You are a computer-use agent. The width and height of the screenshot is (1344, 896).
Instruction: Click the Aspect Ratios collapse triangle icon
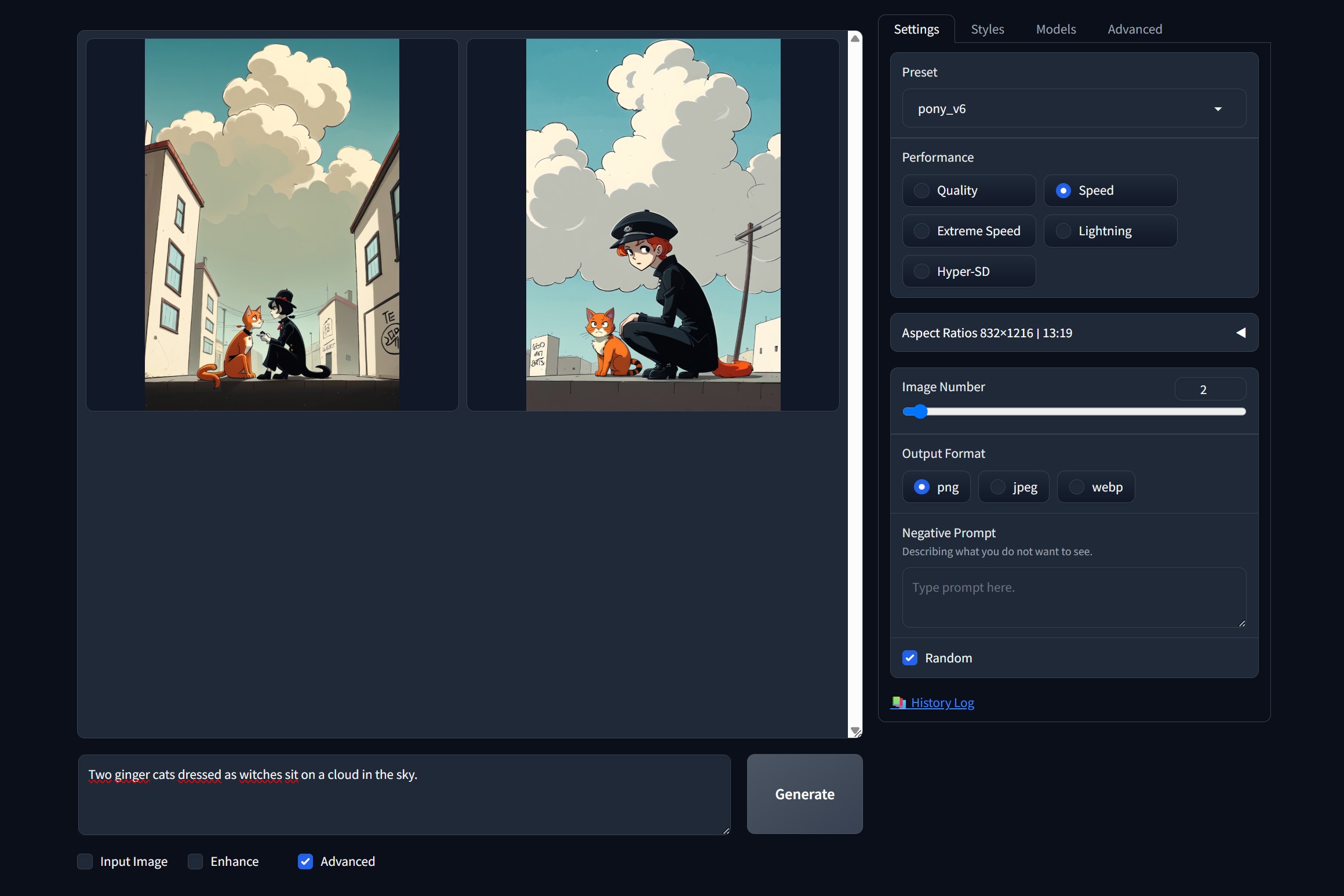1240,333
